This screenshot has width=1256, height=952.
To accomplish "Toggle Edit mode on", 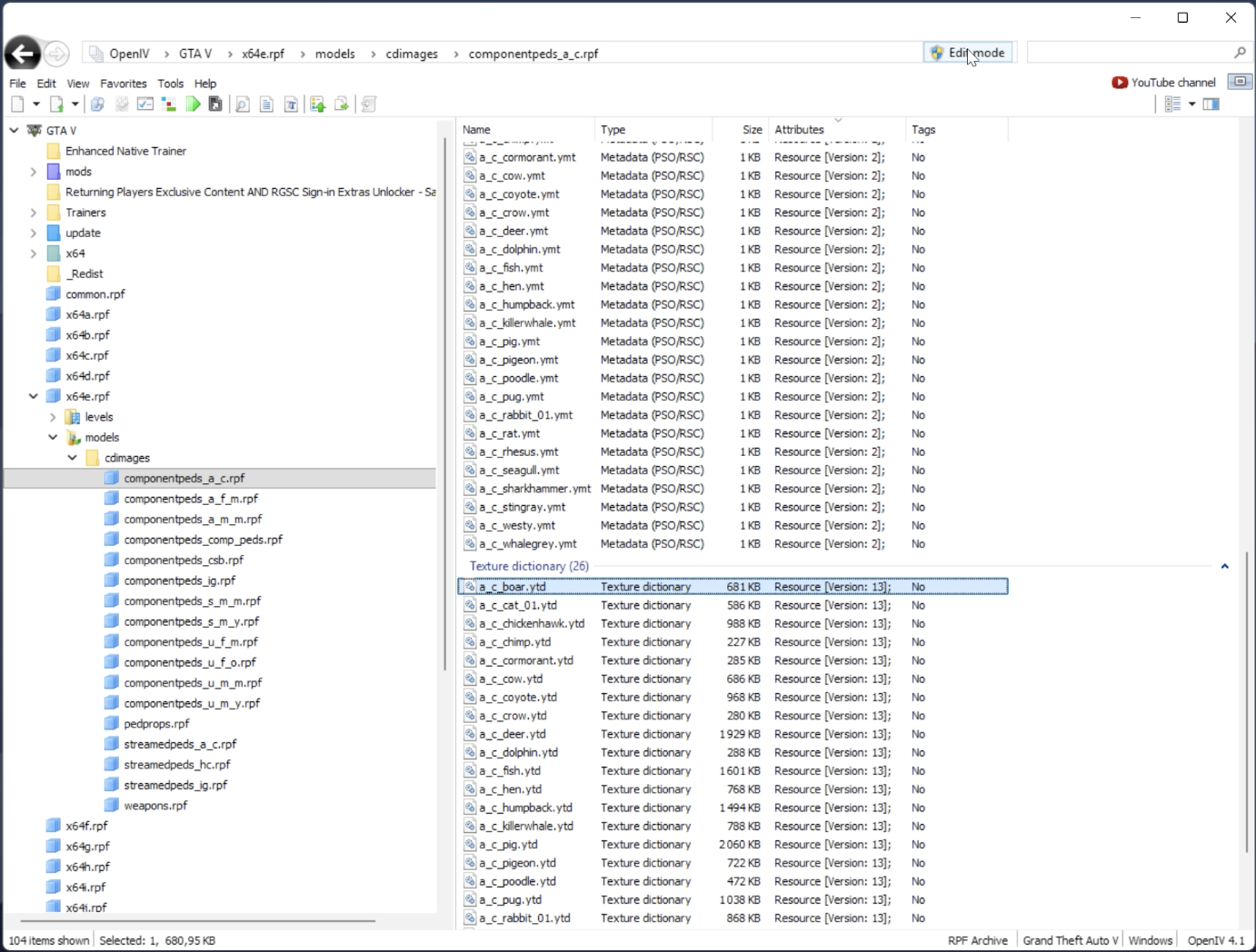I will click(968, 53).
